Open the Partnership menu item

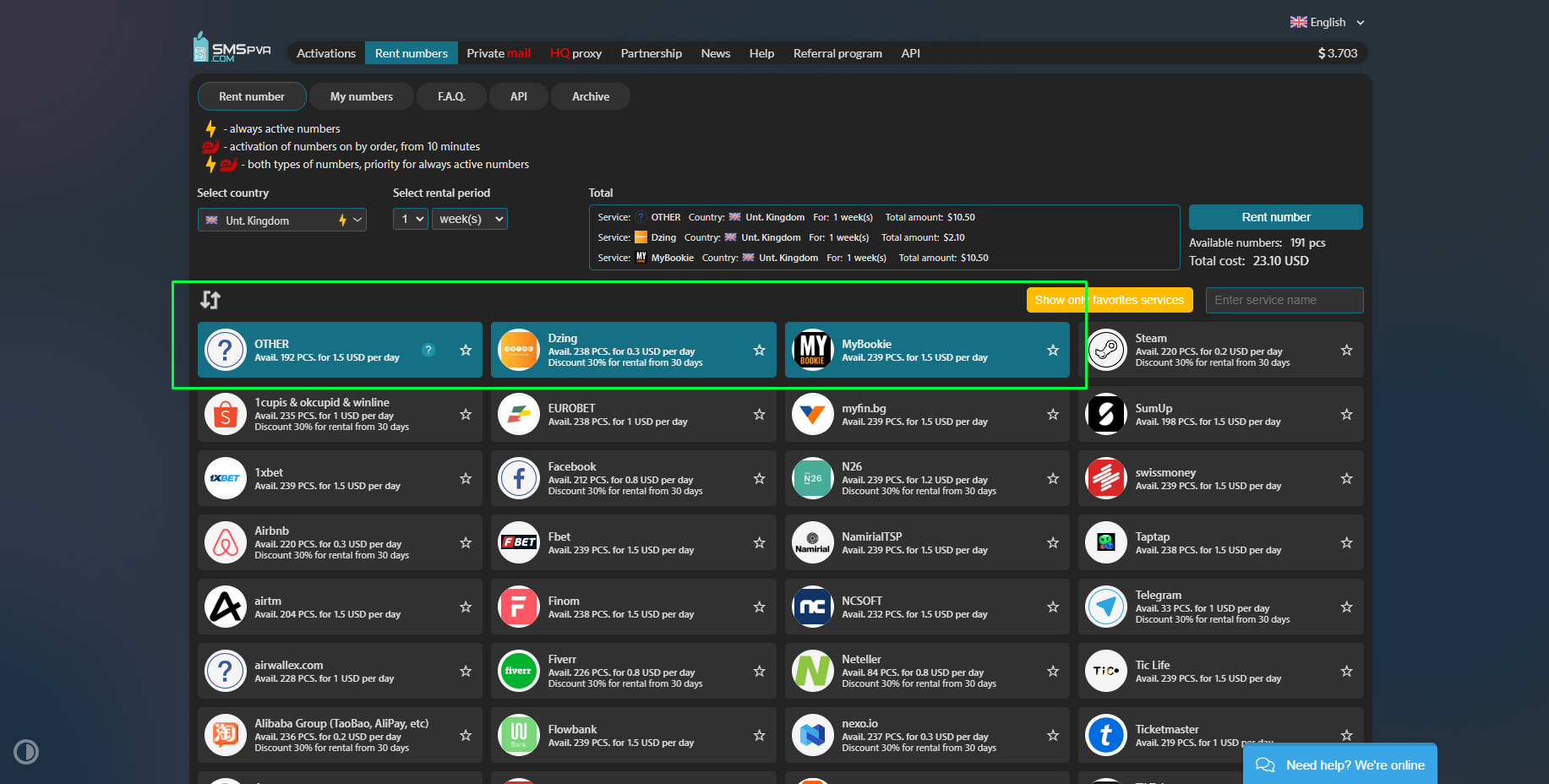click(652, 53)
